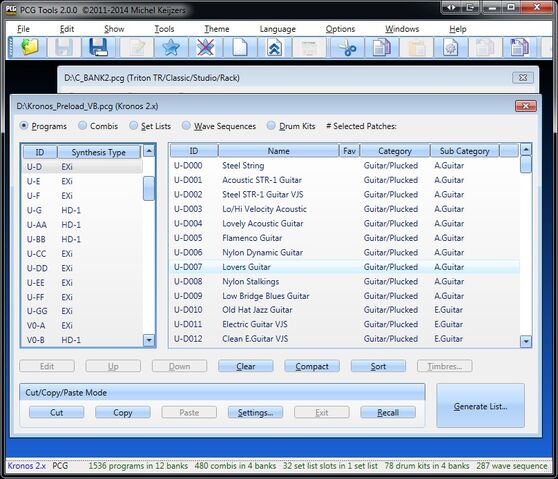Viewport: 558px width, 479px height.
Task: Select the Old Hat Jazz Guitar row
Action: coord(344,310)
